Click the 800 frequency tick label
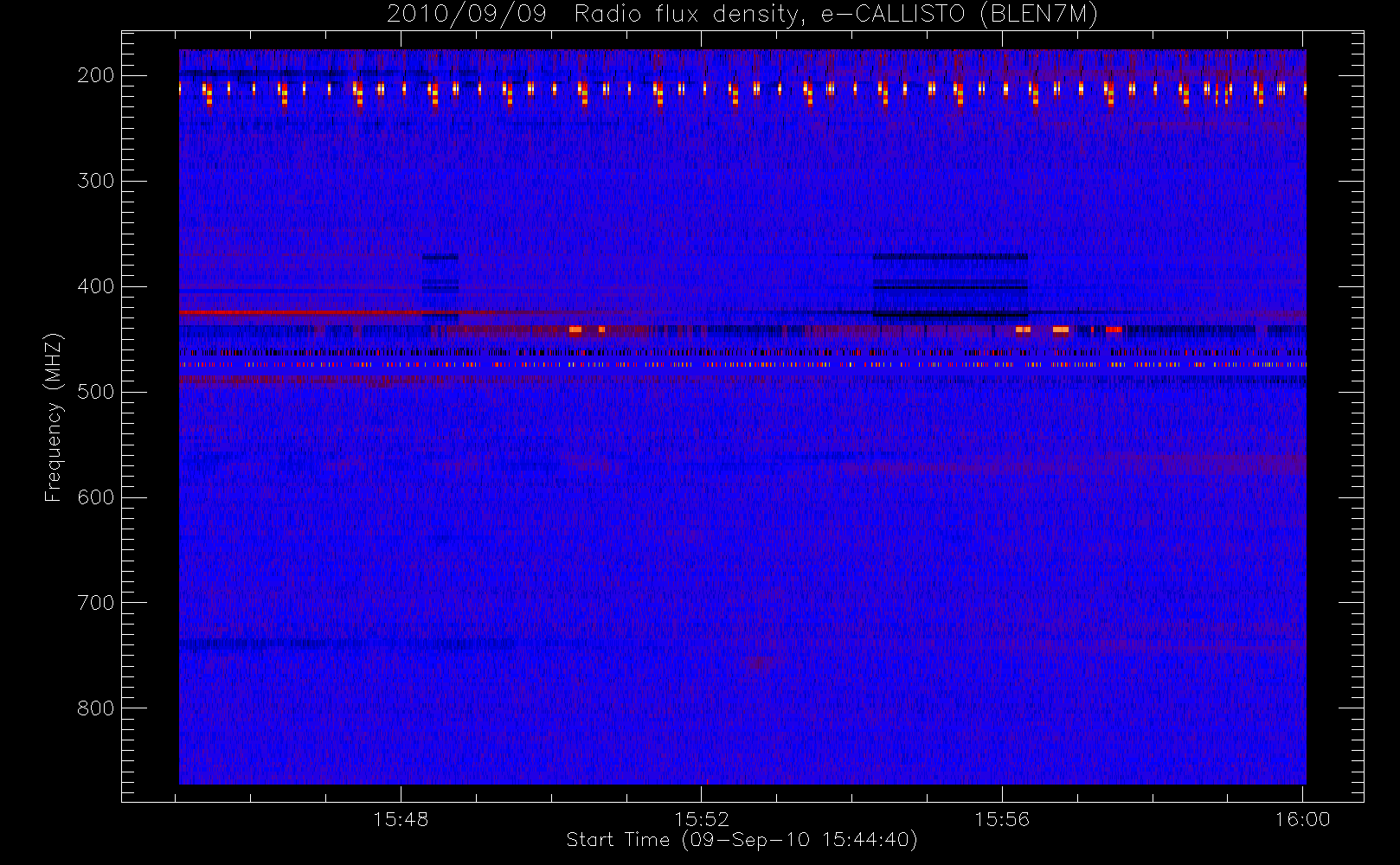The height and width of the screenshot is (865, 1400). tap(96, 708)
